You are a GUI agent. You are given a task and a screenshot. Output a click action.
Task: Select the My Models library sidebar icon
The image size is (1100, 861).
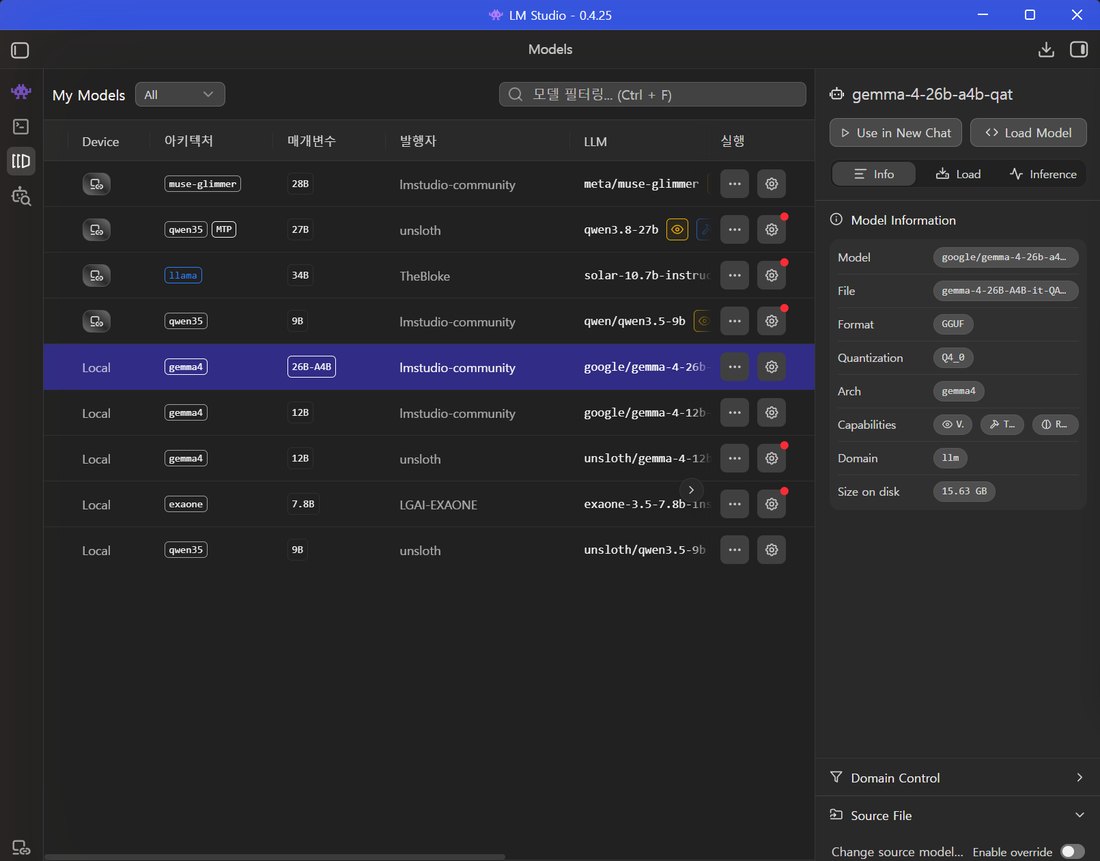pos(21,161)
